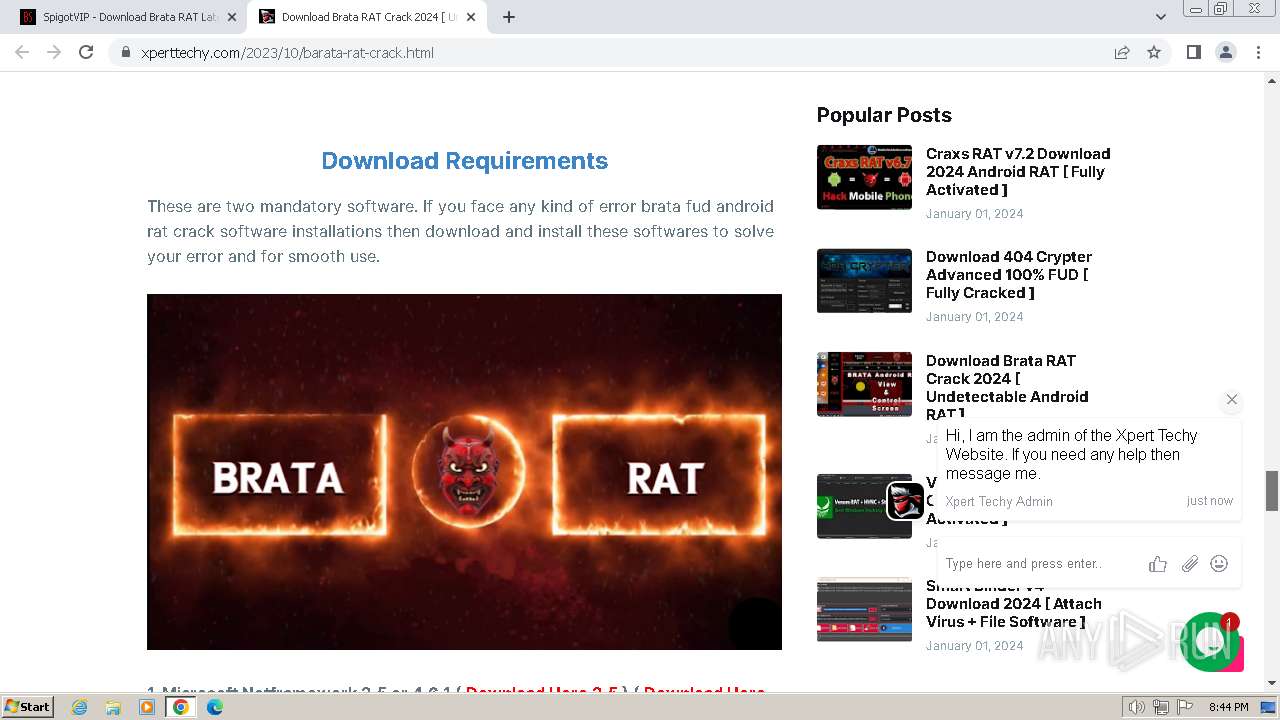Image resolution: width=1280 pixels, height=720 pixels.
Task: Click the paragraph about mandatory software
Action: point(461,231)
